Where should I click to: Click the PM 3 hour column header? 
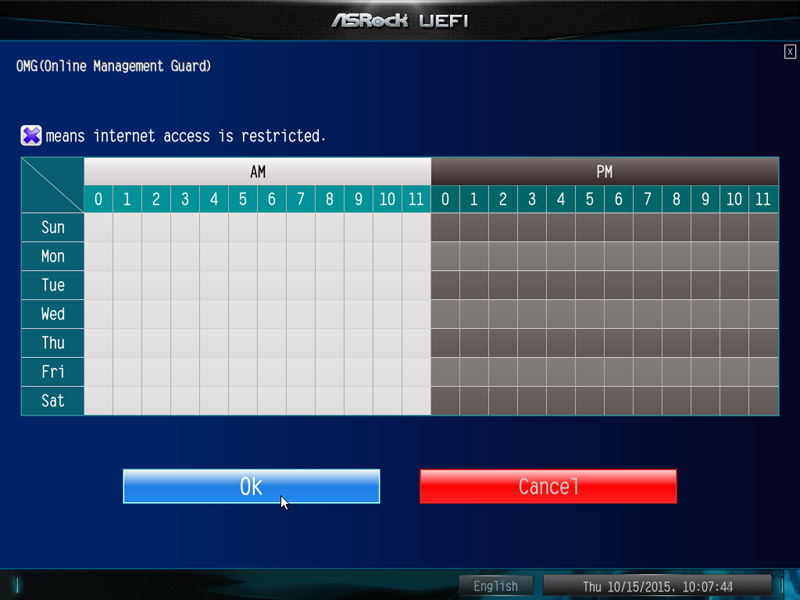532,199
